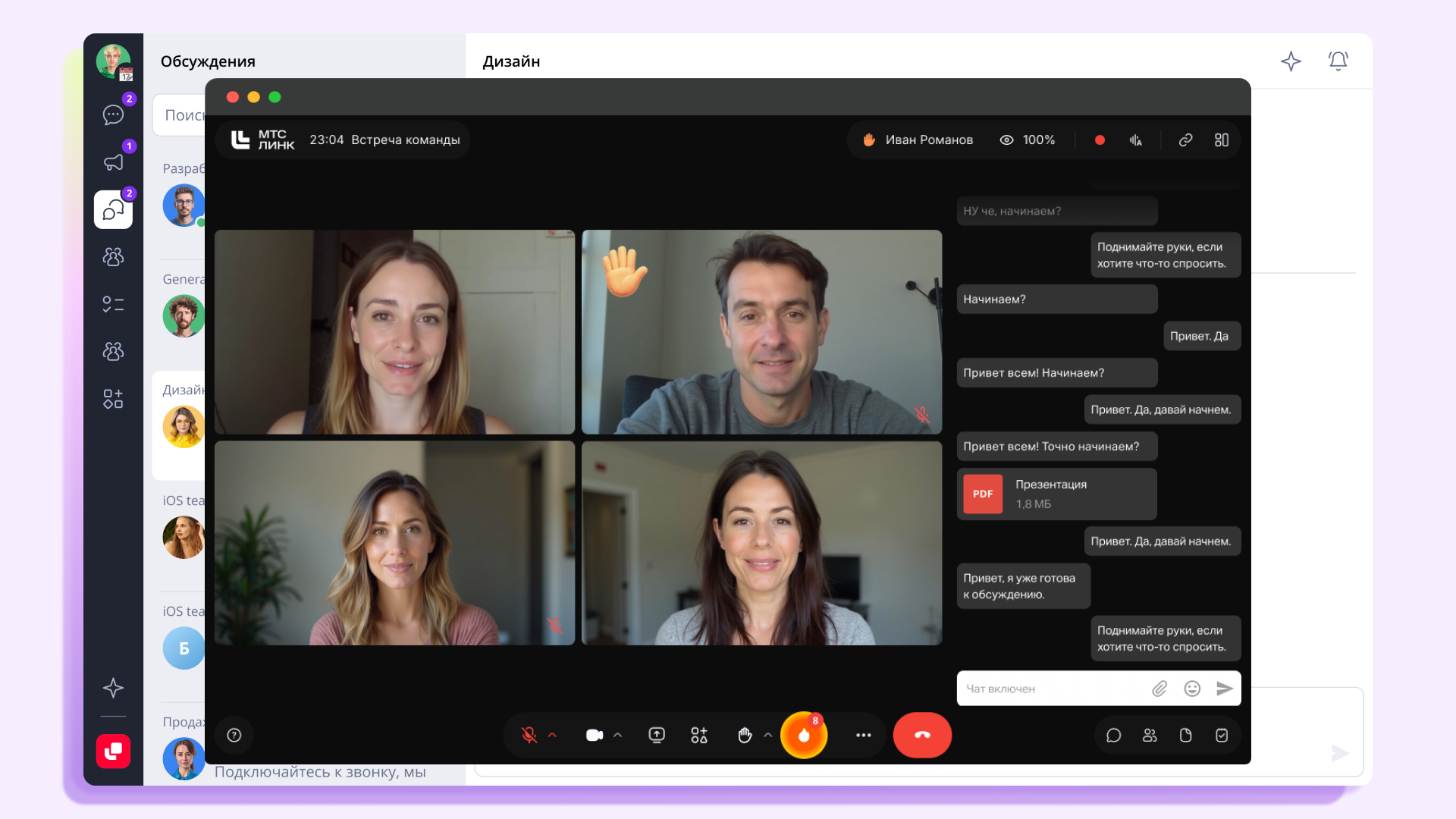This screenshot has height=819, width=1456.
Task: Unmute the microphone in call toolbar
Action: coord(529,735)
